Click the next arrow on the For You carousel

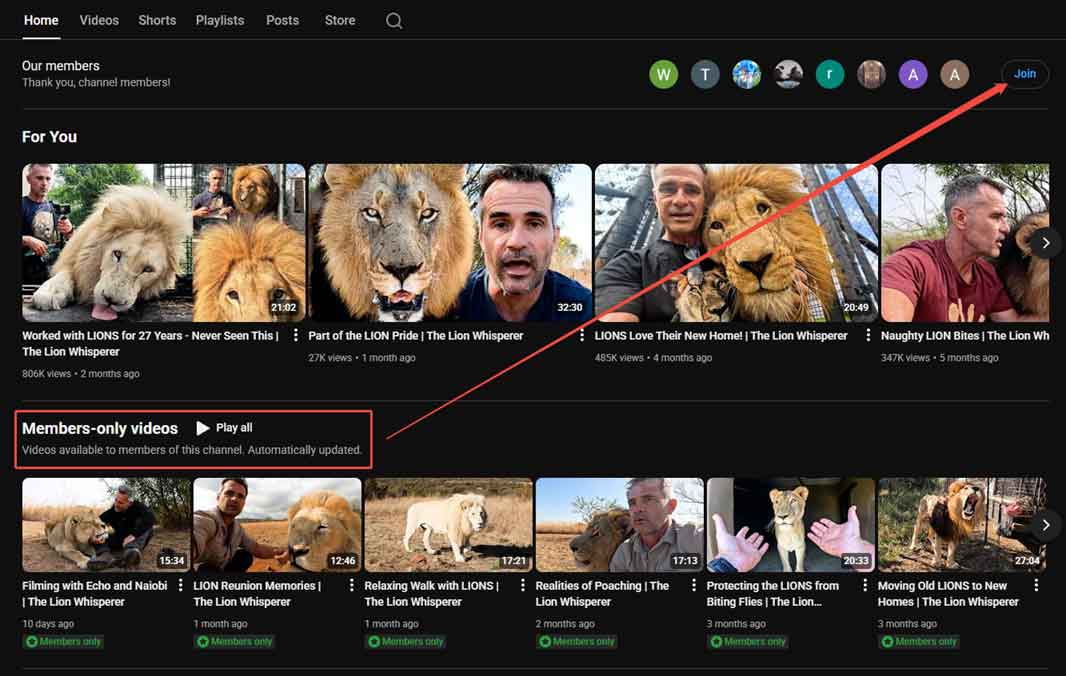1046,242
